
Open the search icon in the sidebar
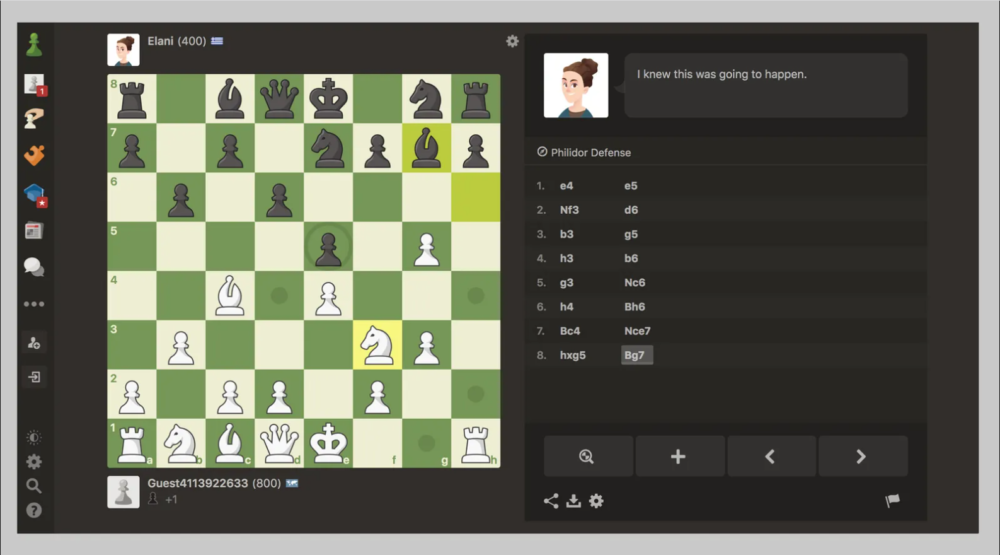[x=34, y=486]
